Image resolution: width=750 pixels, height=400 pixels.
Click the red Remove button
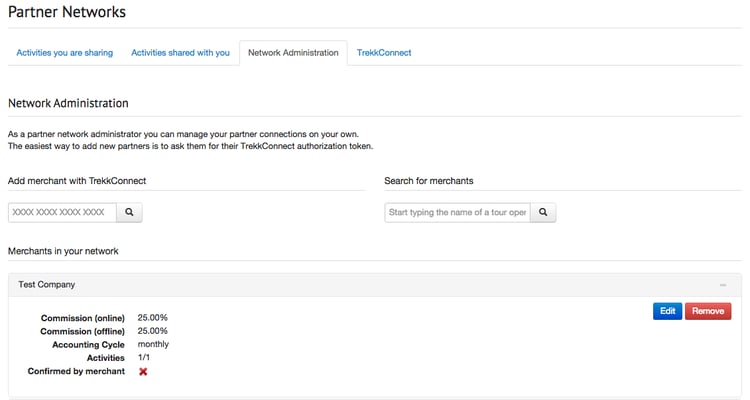708,311
